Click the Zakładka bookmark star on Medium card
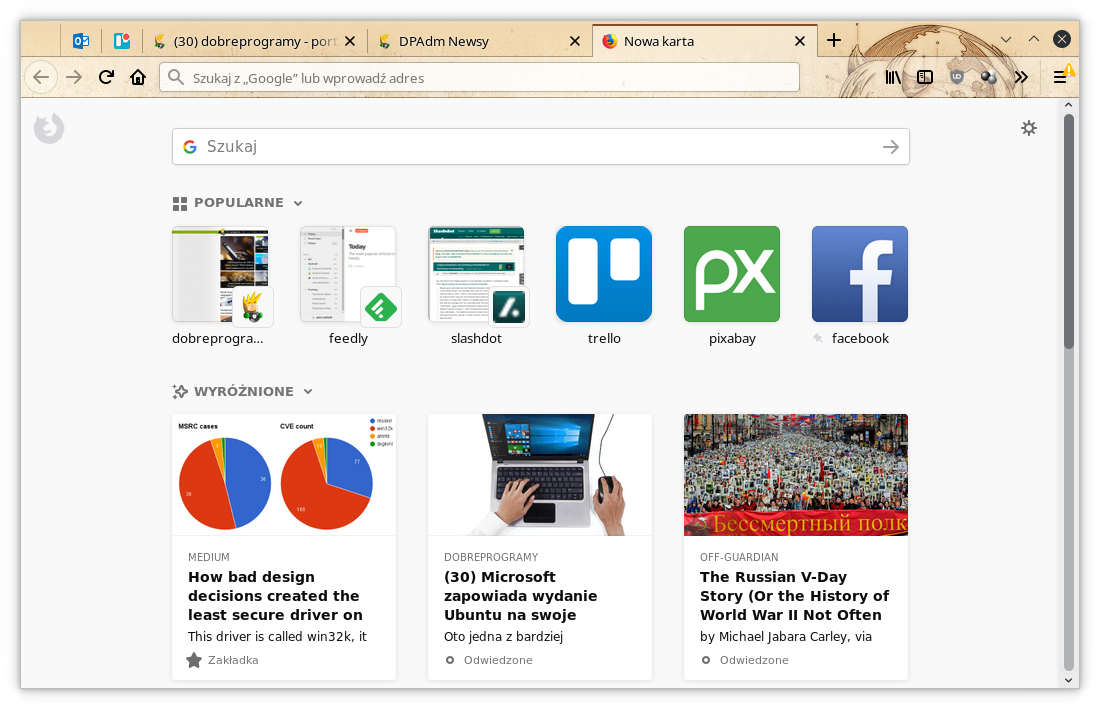The width and height of the screenshot is (1100, 709). coord(194,660)
